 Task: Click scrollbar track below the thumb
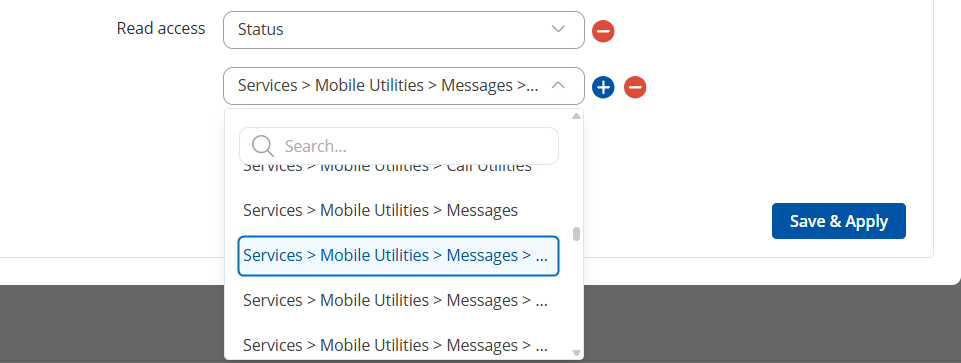tap(576, 294)
